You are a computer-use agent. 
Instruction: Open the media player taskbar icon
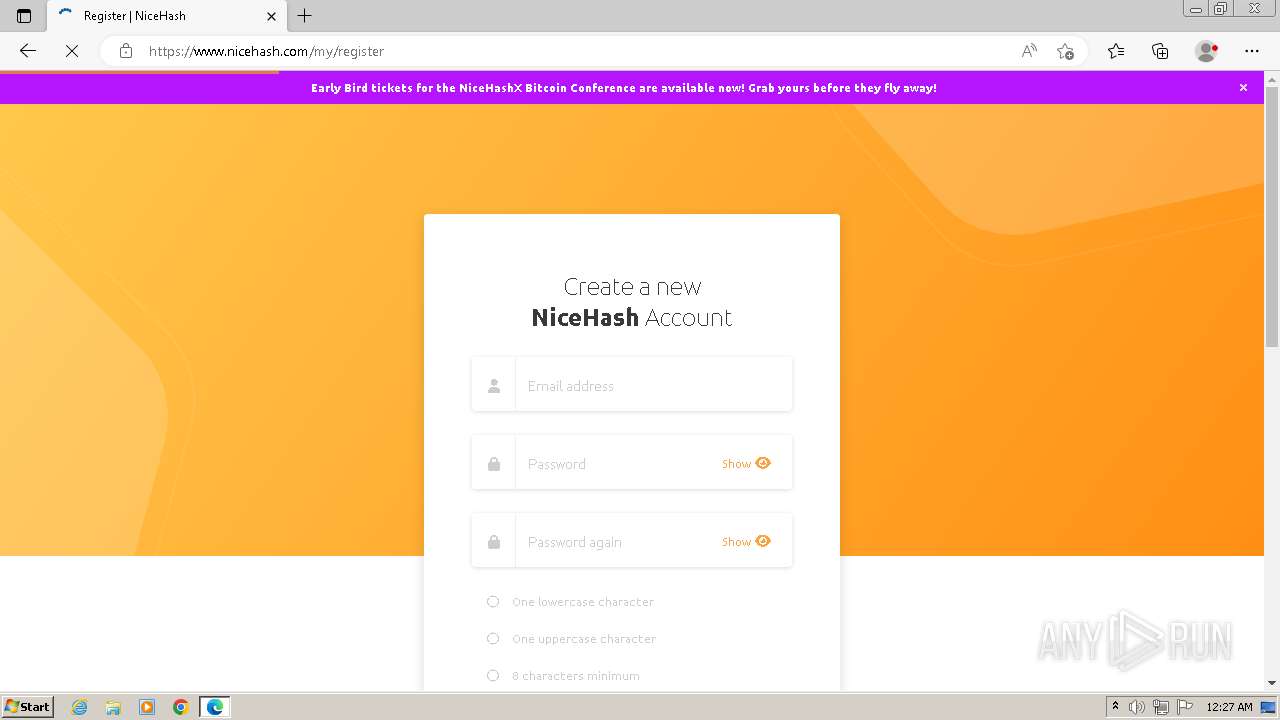coord(147,707)
